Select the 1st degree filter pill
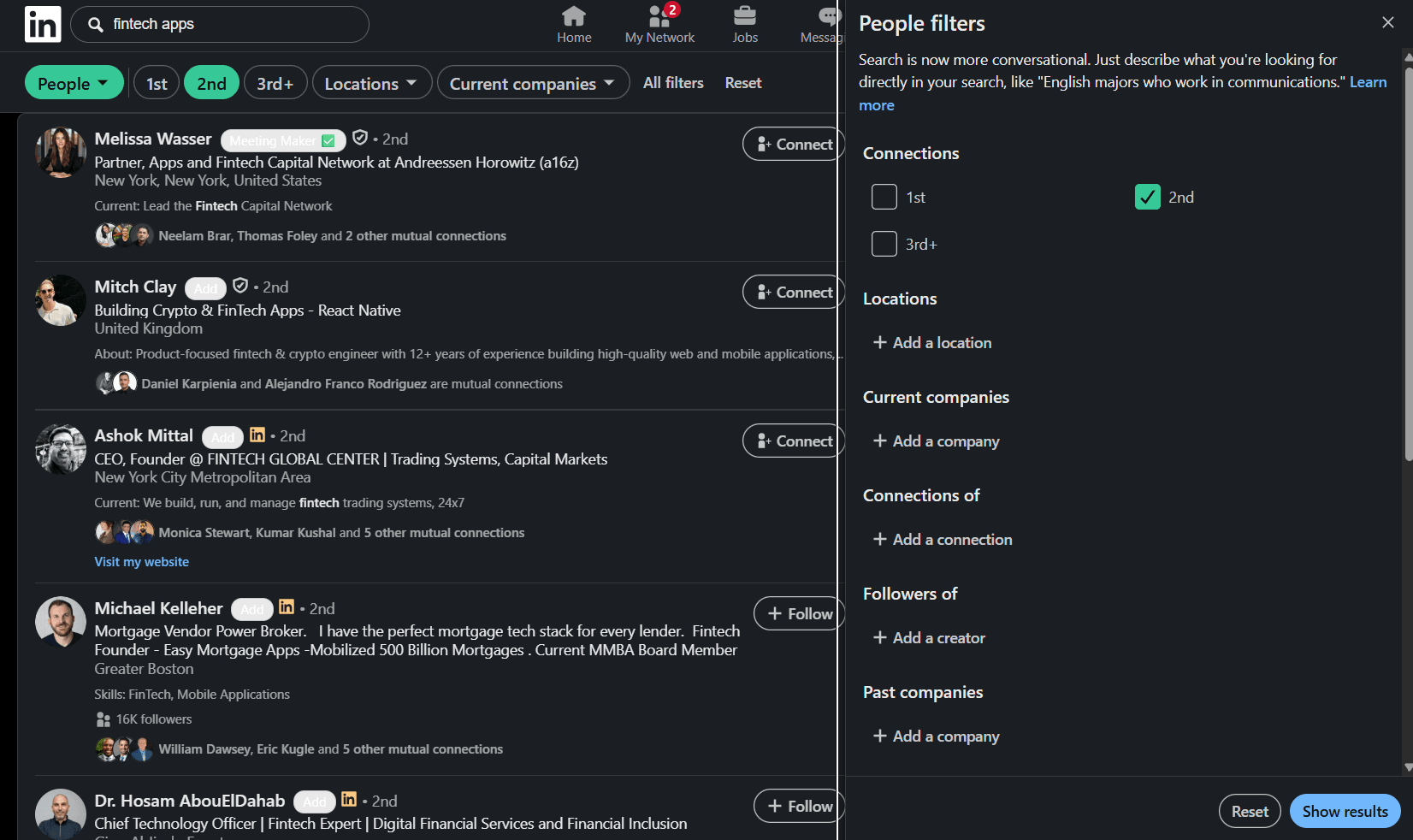The width and height of the screenshot is (1413, 840). [x=157, y=82]
